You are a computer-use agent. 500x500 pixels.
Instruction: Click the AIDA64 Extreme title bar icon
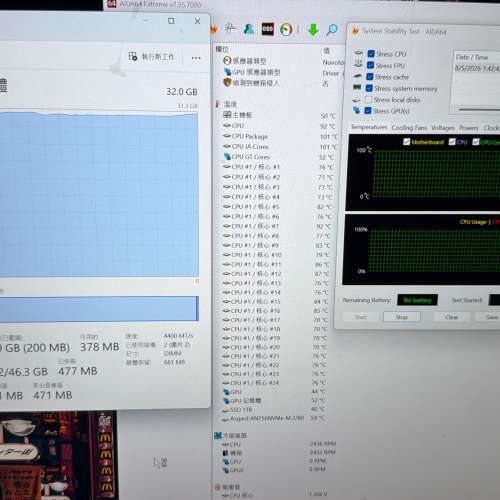pyautogui.click(x=112, y=4)
